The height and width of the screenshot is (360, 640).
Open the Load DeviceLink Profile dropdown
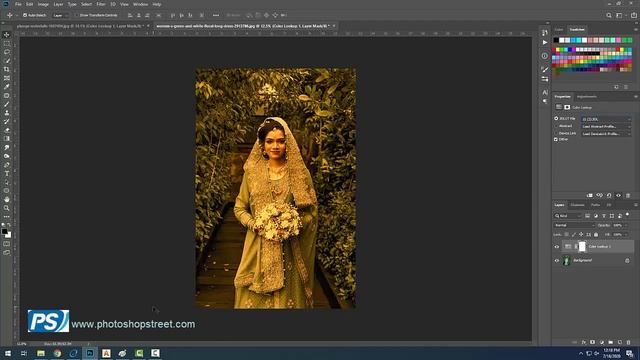pos(606,133)
